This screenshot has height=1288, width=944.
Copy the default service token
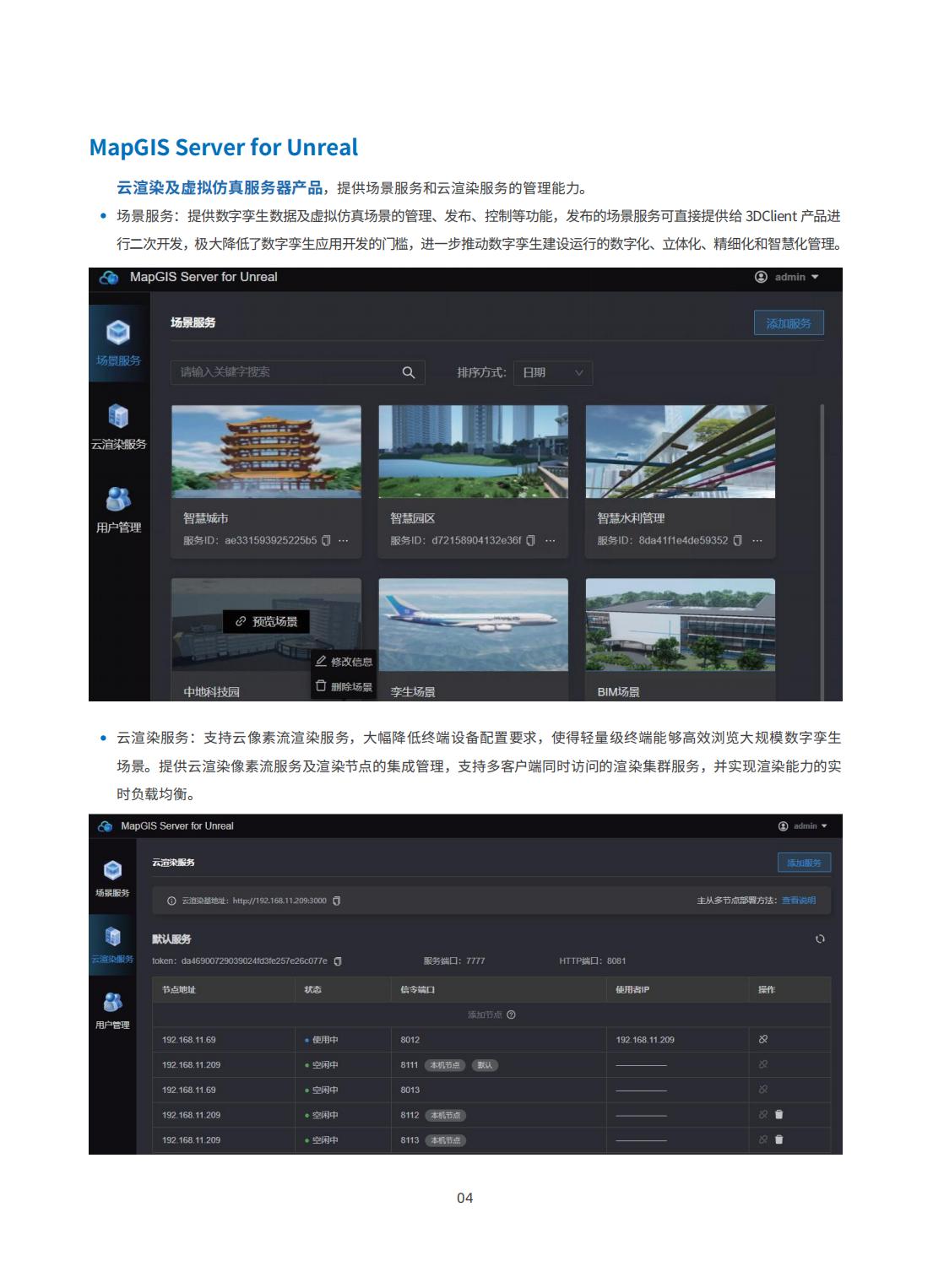338,961
